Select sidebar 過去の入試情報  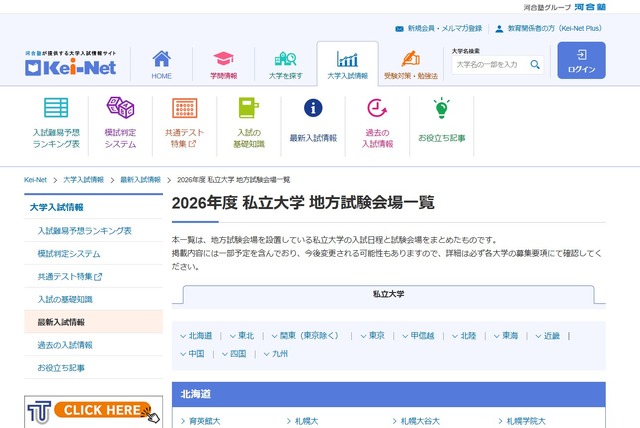pos(65,345)
